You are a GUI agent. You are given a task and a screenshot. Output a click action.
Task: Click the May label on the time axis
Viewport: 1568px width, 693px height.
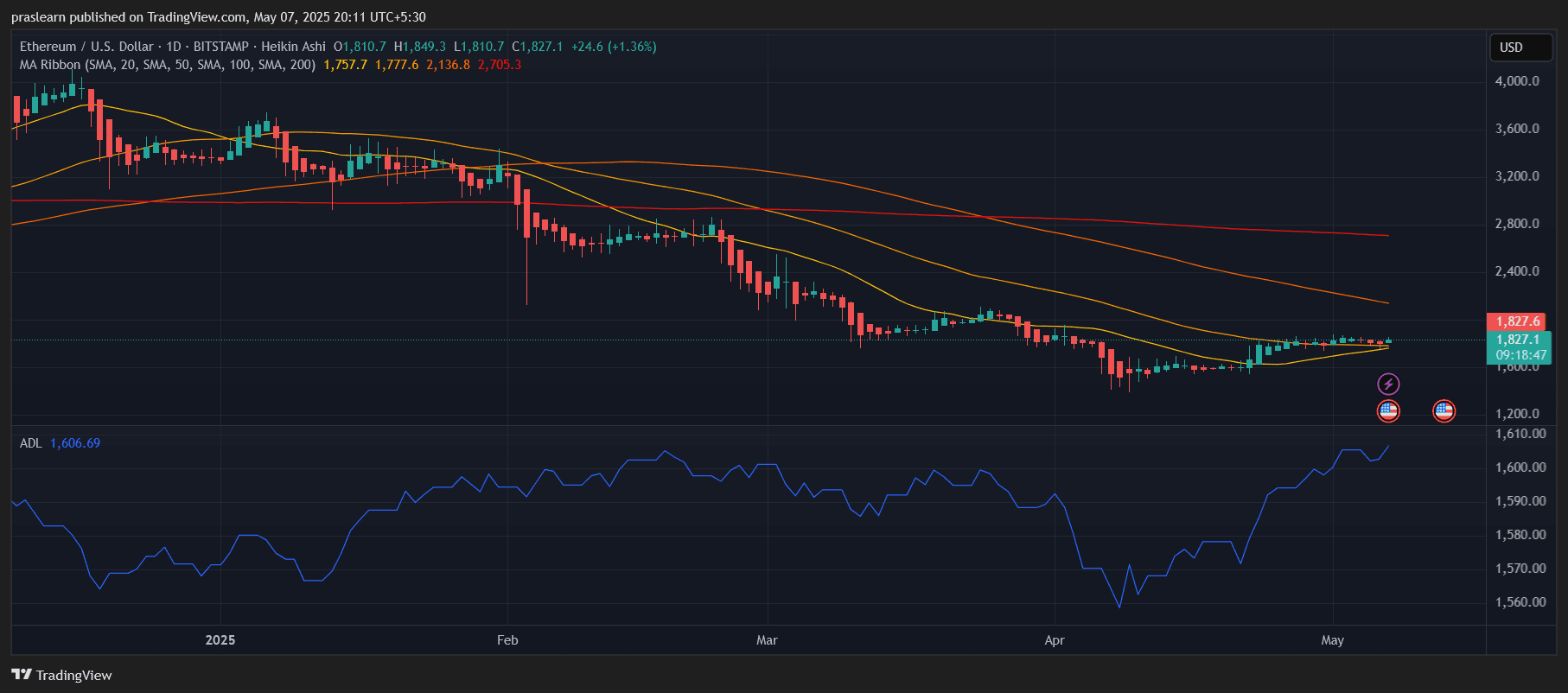pyautogui.click(x=1332, y=640)
